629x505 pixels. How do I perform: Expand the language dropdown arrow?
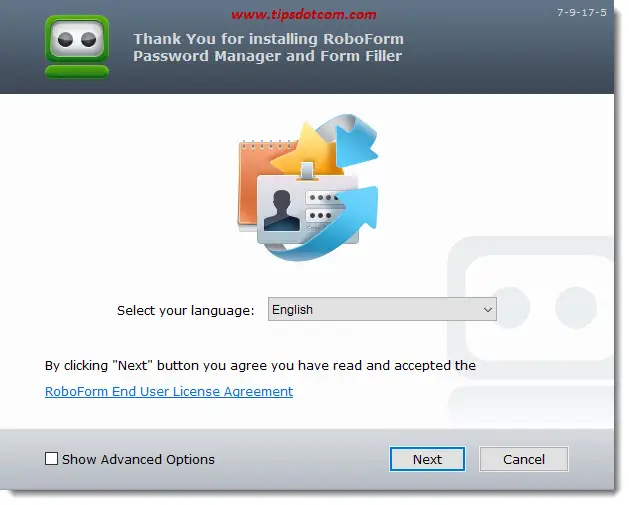[488, 310]
